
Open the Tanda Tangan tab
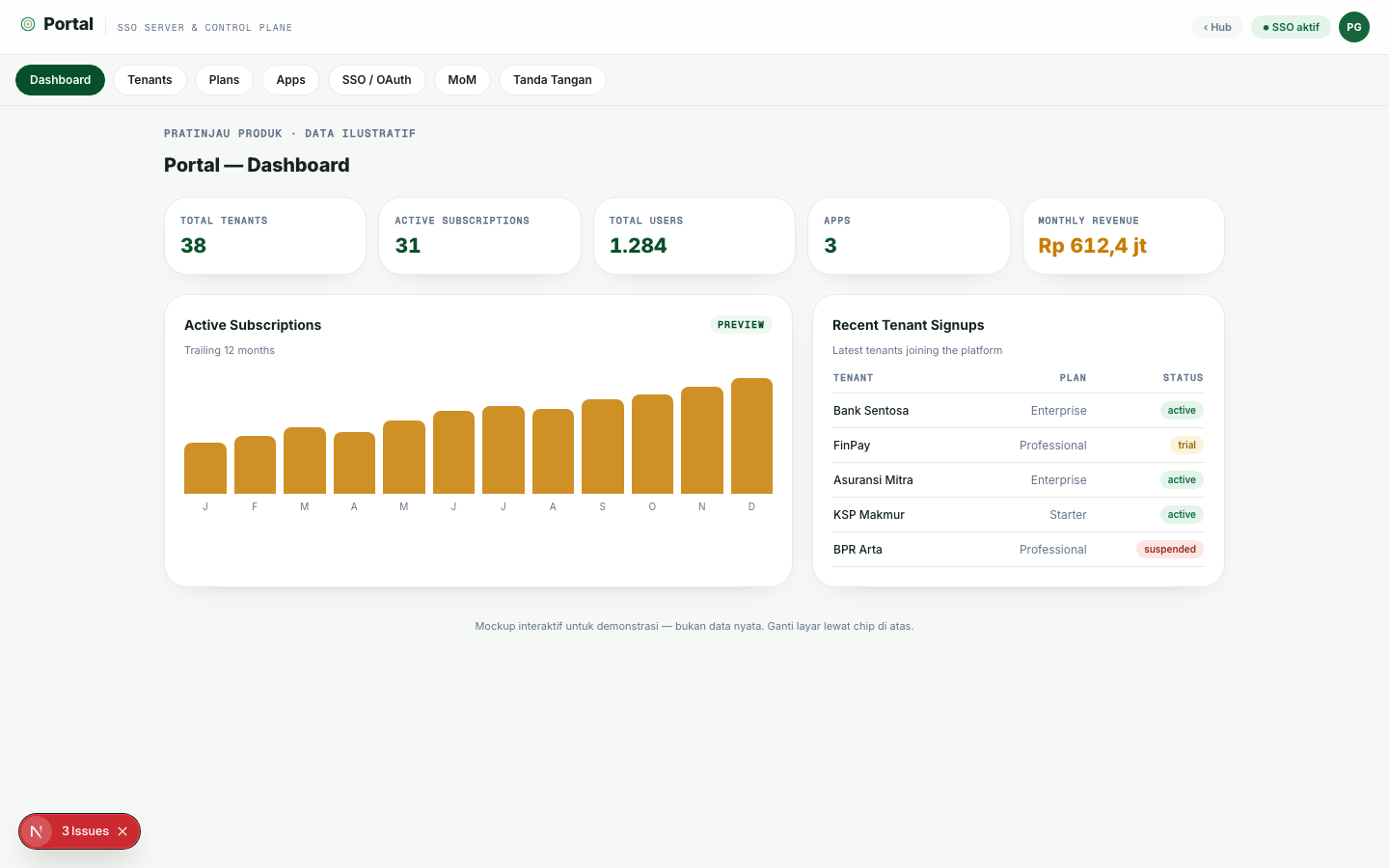(553, 80)
